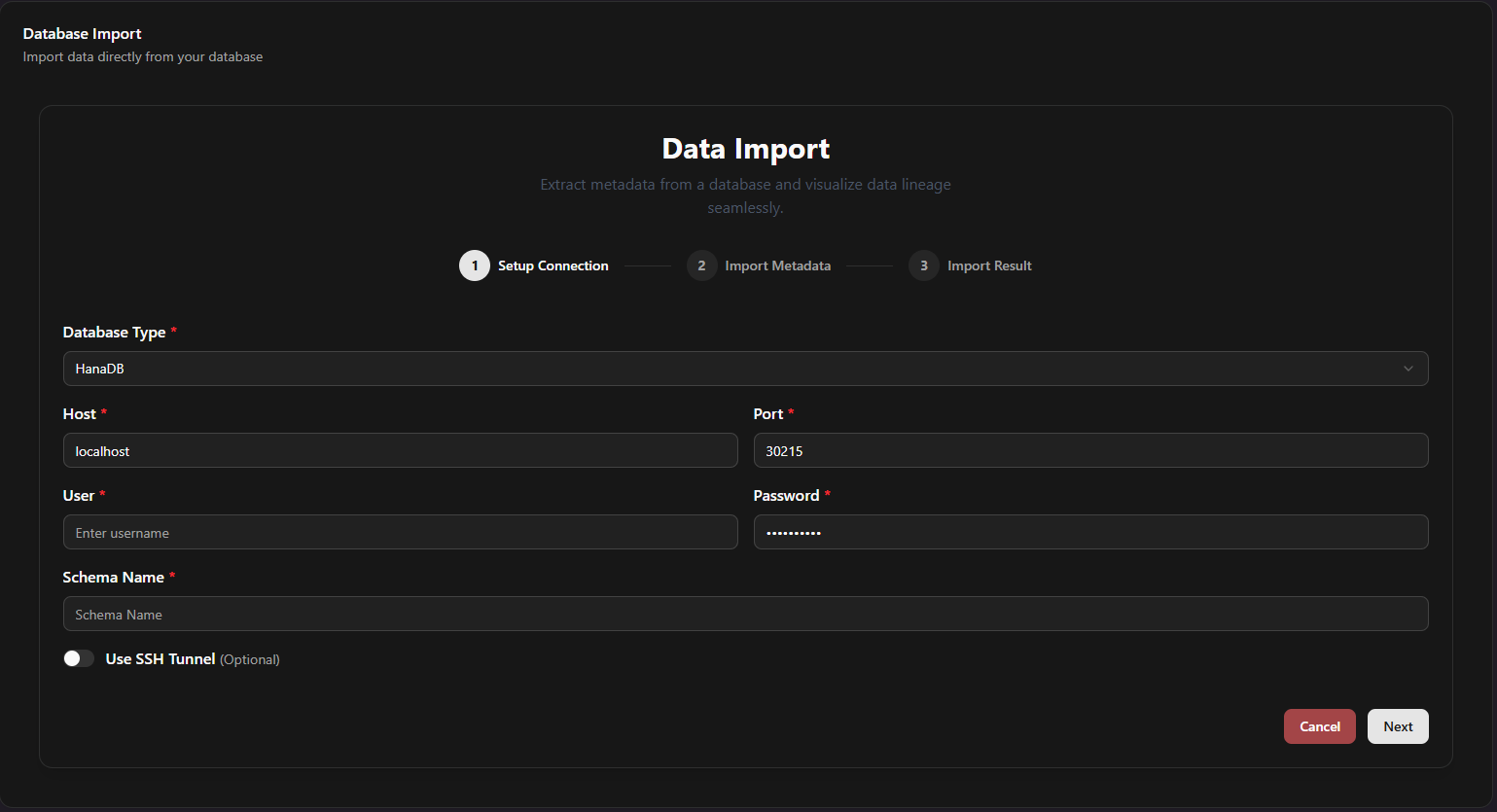1497x812 pixels.
Task: Click the Password field label
Action: coord(786,496)
